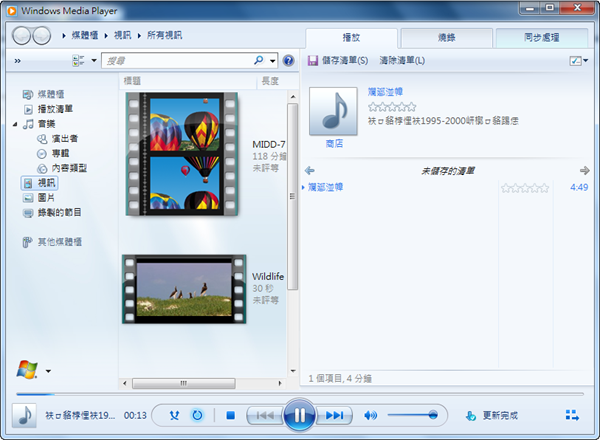Open the list options checkmark dropdown

[x=579, y=60]
